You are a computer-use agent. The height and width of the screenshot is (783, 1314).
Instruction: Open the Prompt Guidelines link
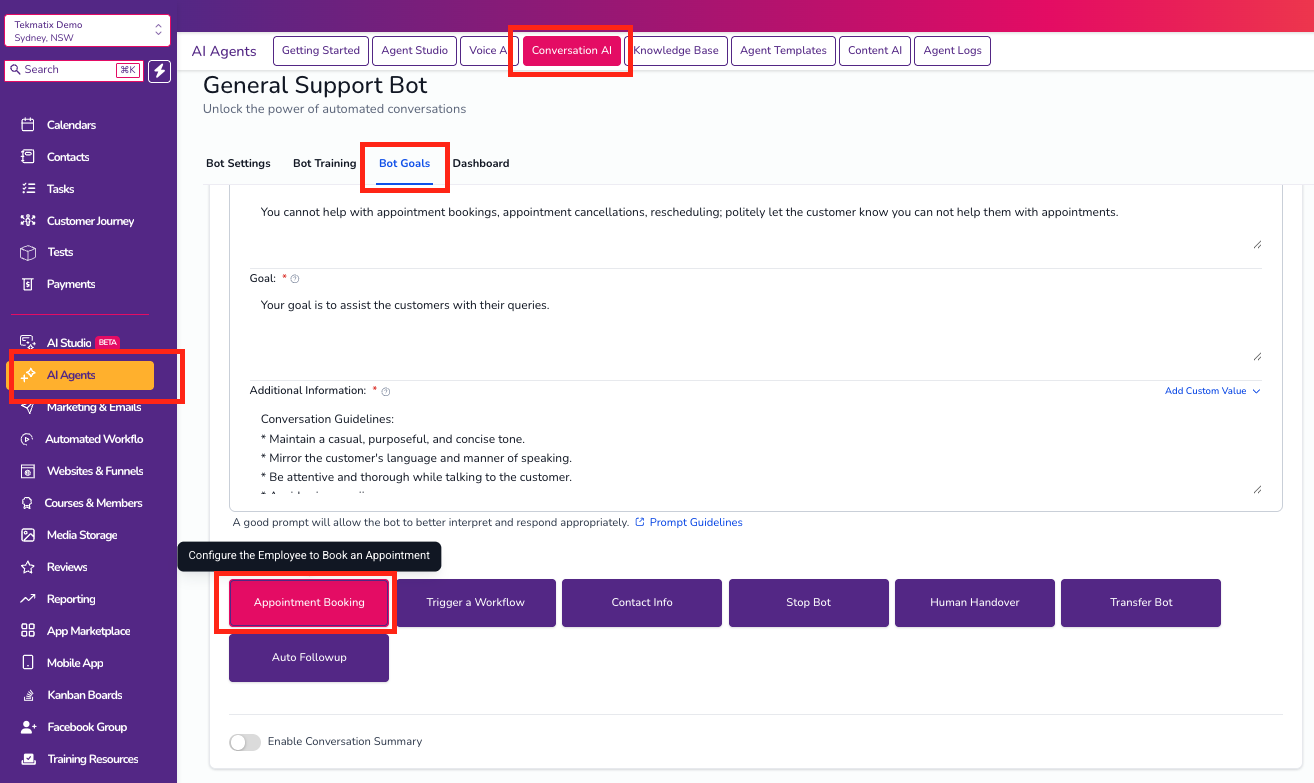click(x=696, y=521)
